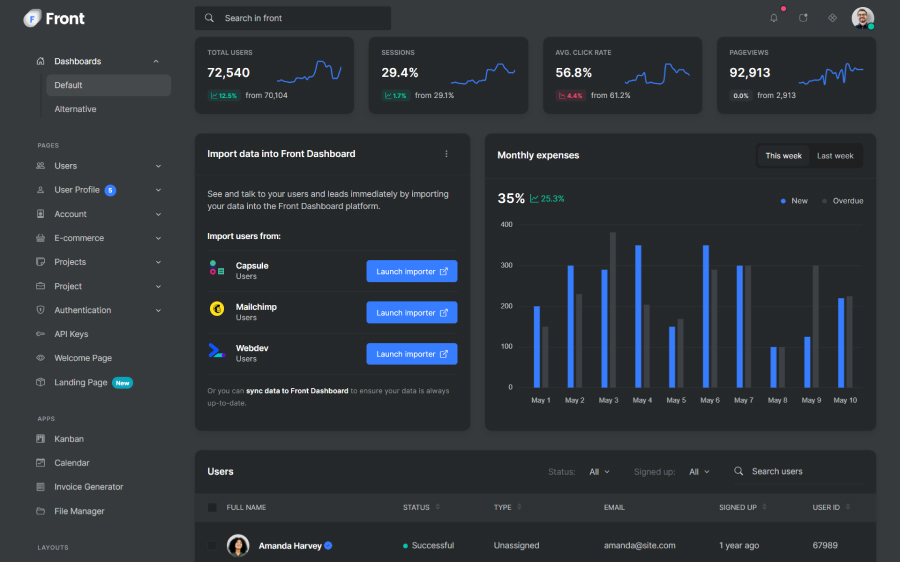Click the Invoice Generator sidebar icon
This screenshot has width=900, height=562.
(40, 487)
